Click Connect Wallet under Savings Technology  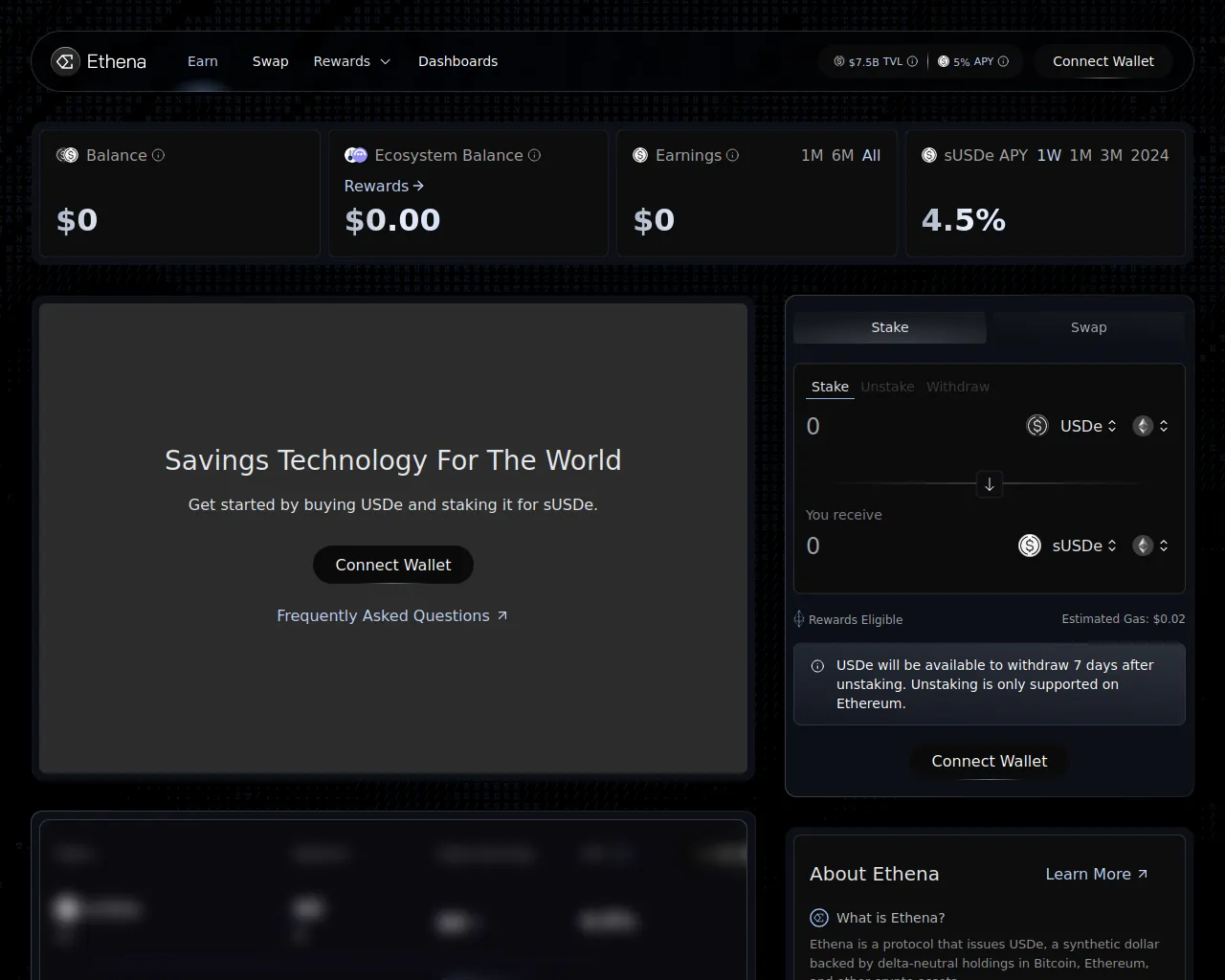point(393,565)
